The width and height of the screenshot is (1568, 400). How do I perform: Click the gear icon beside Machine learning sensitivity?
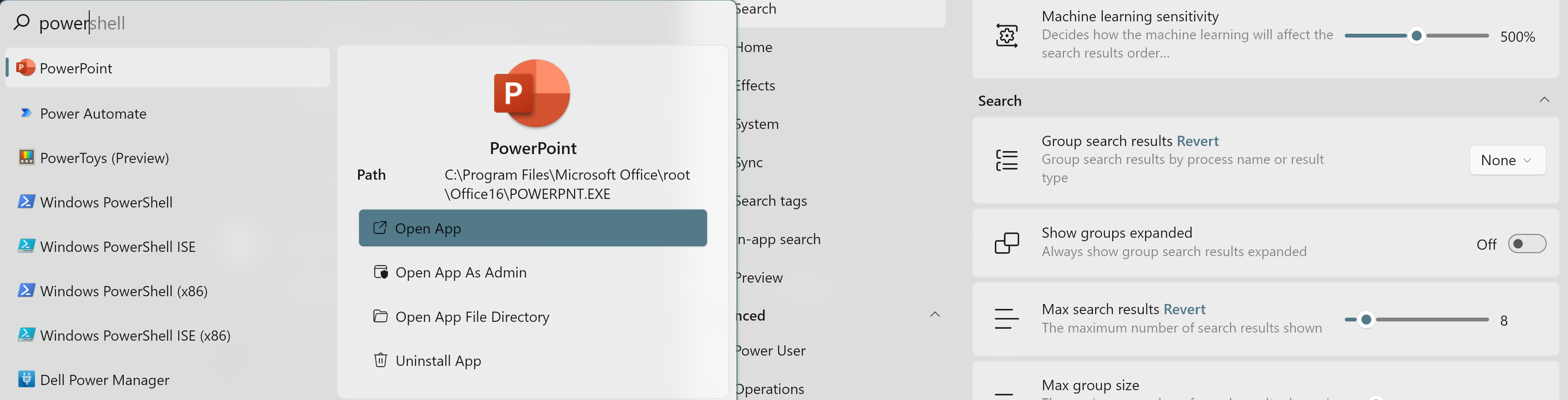[x=1007, y=35]
